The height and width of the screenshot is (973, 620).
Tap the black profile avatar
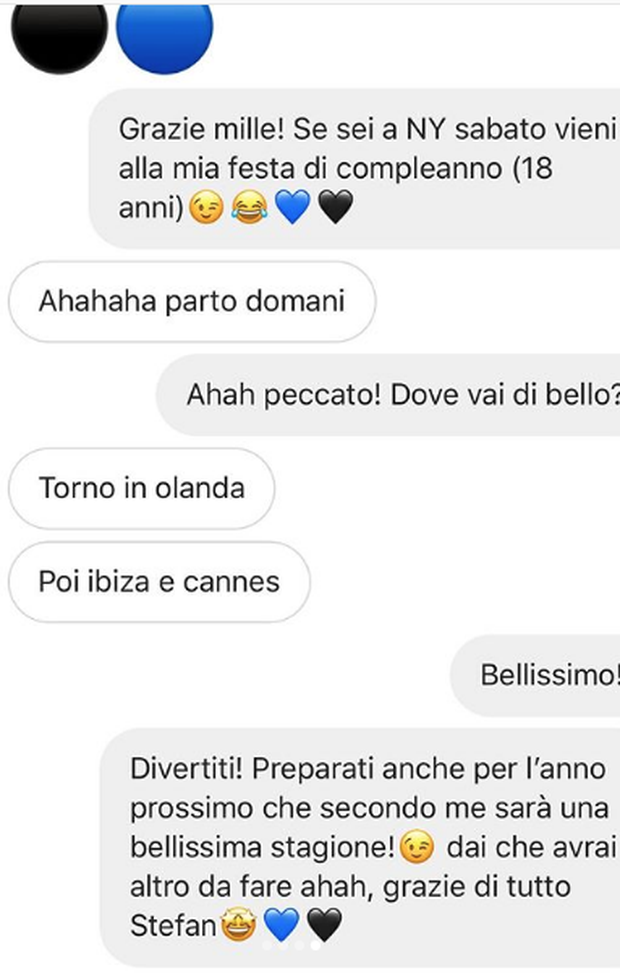pos(59,35)
